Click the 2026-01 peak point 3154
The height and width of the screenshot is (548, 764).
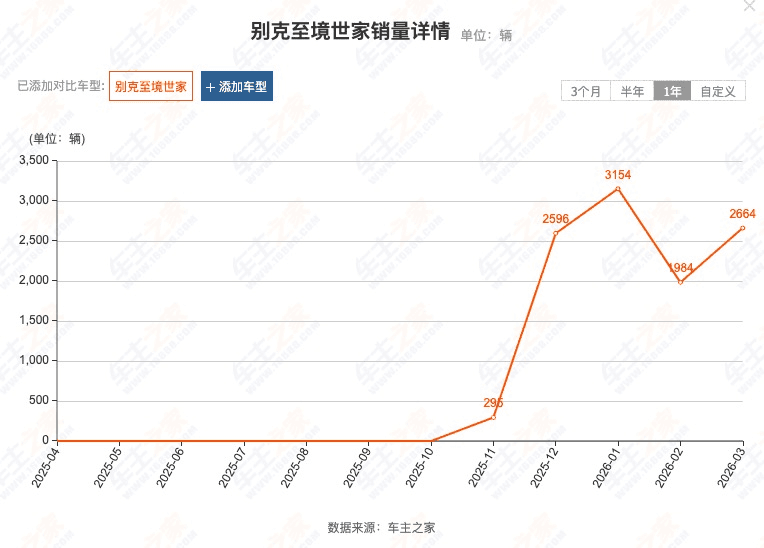click(618, 188)
